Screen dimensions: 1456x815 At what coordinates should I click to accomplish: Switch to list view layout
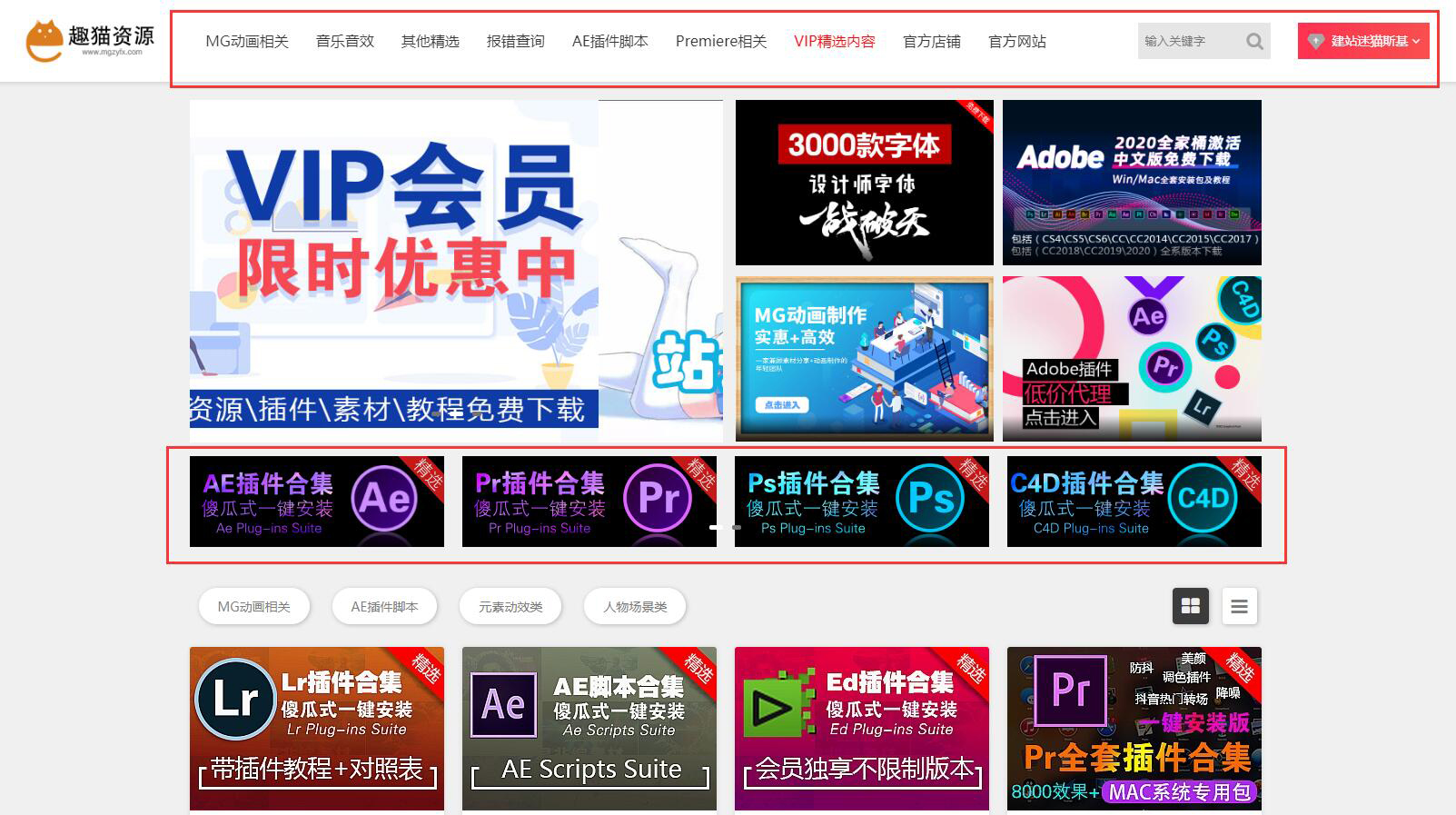point(1239,606)
